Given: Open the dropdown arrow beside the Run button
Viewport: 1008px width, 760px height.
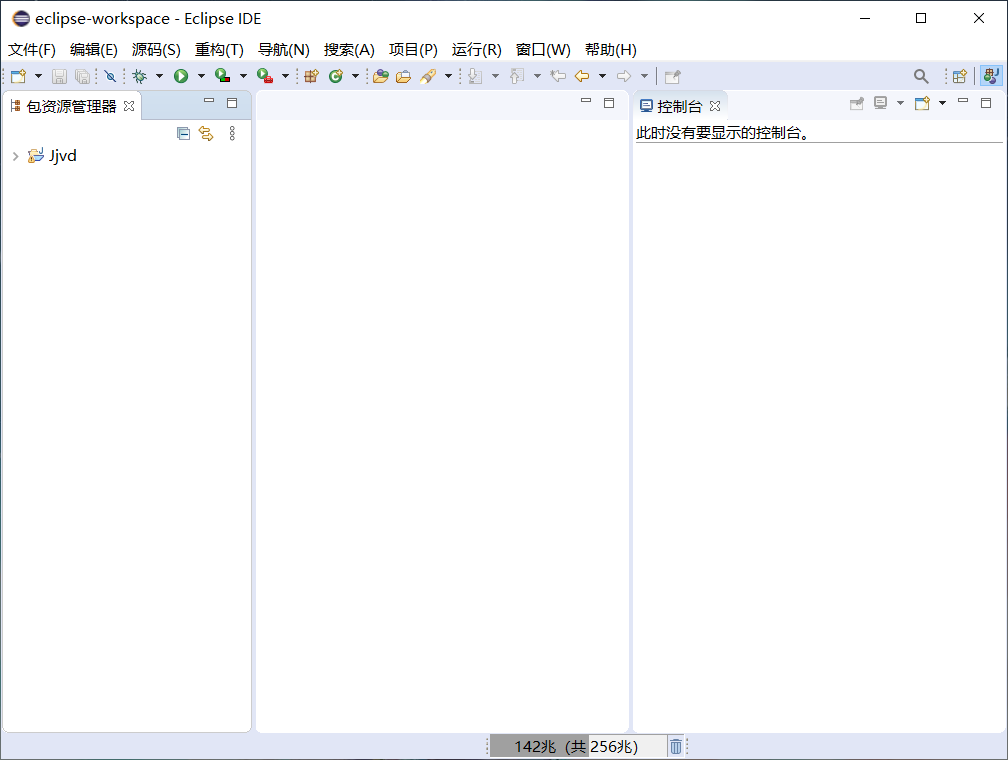Looking at the screenshot, I should tap(200, 76).
